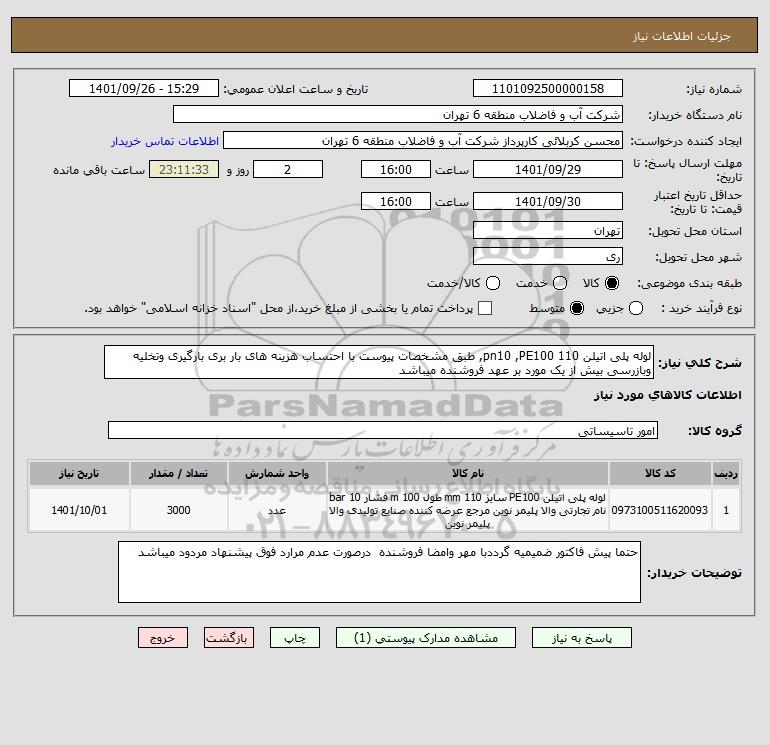The width and height of the screenshot is (770, 745).
Task: Click response deadline date 1401/09/29
Action: (x=548, y=169)
